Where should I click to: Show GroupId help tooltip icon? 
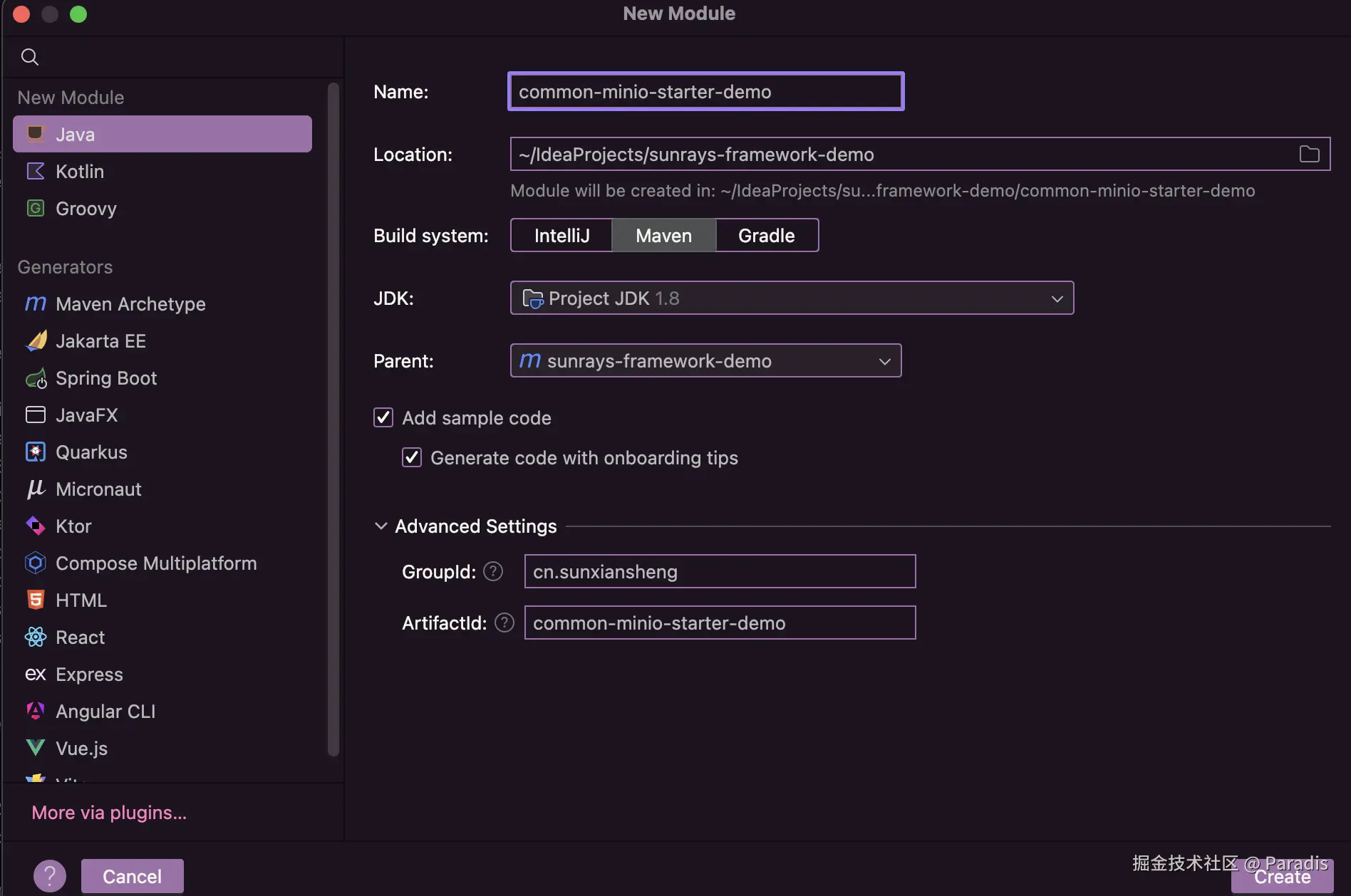pyautogui.click(x=493, y=571)
